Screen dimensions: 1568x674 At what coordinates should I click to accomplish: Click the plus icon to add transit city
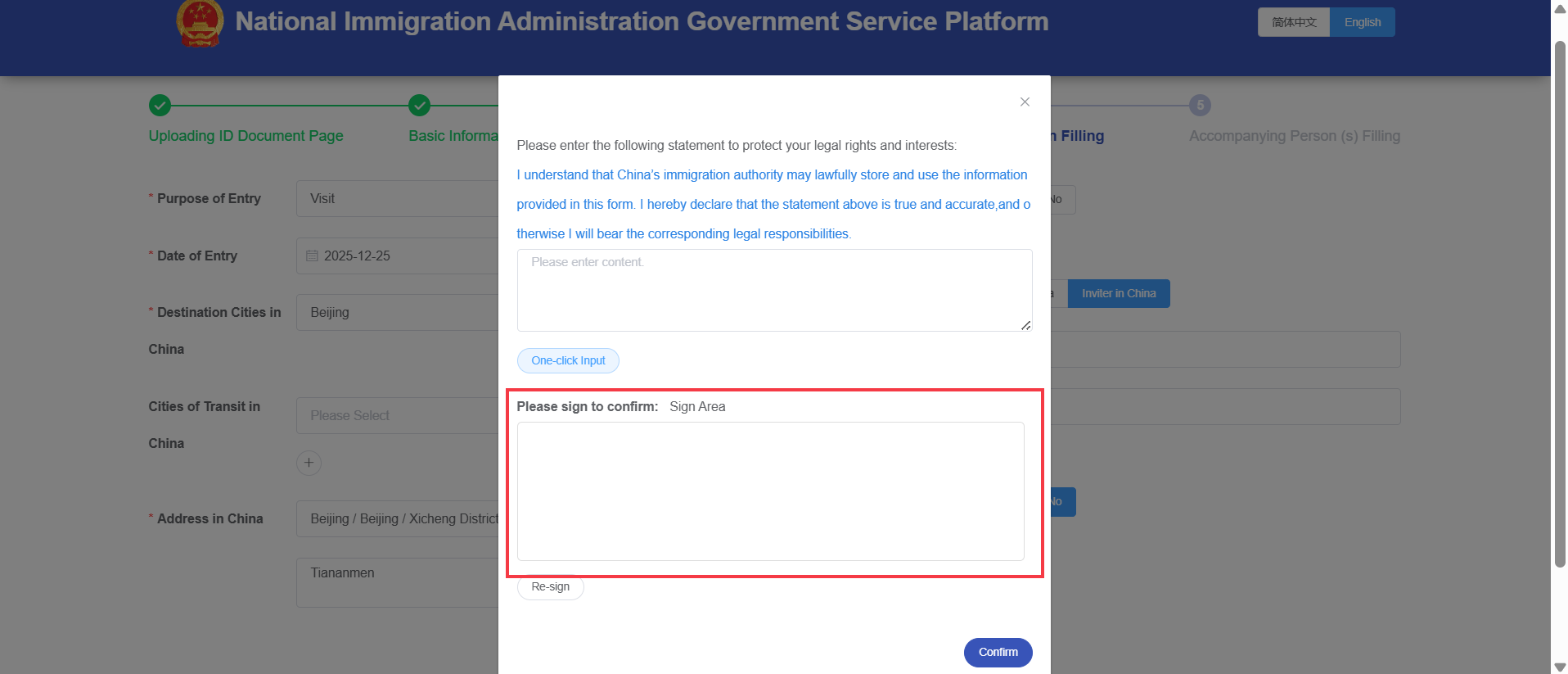(309, 463)
